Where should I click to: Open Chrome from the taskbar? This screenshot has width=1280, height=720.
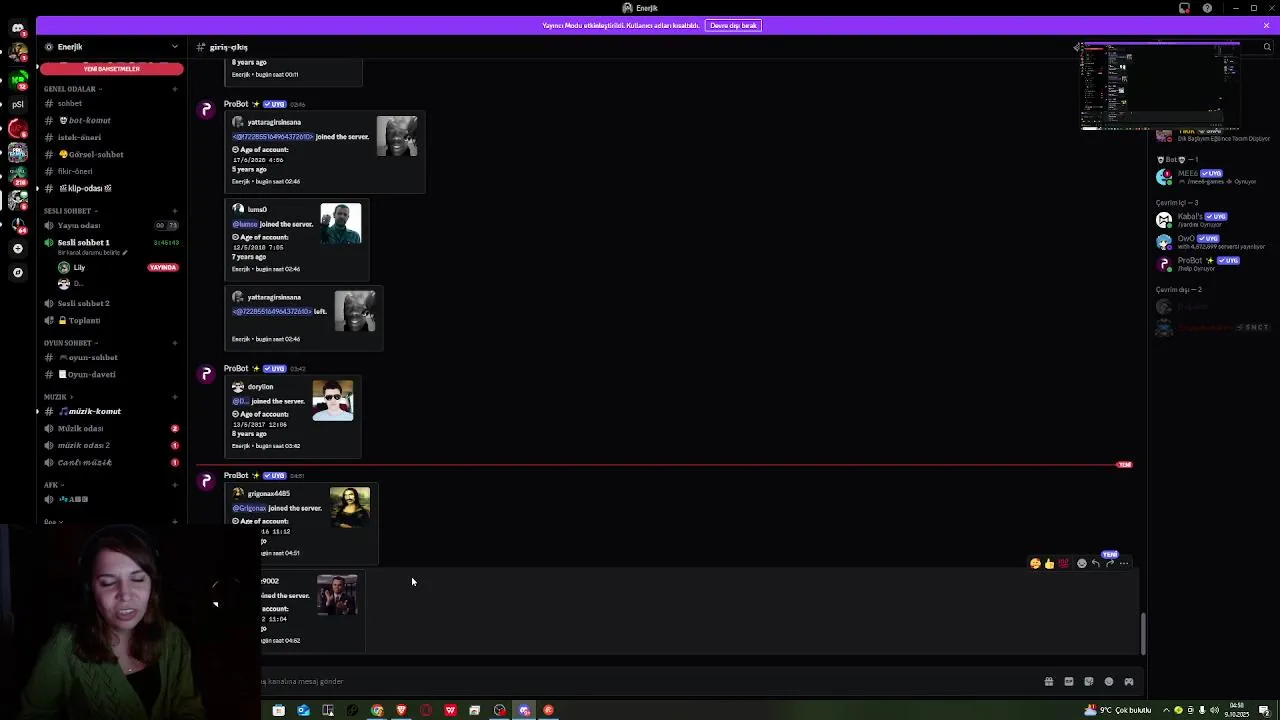377,711
